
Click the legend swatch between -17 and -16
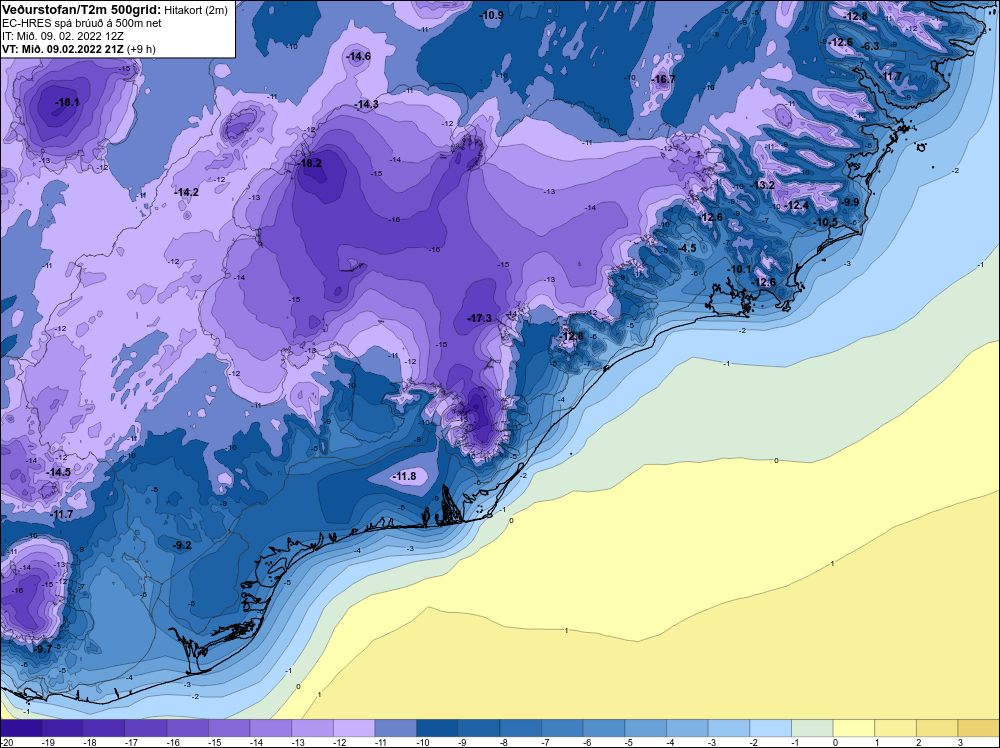point(146,728)
